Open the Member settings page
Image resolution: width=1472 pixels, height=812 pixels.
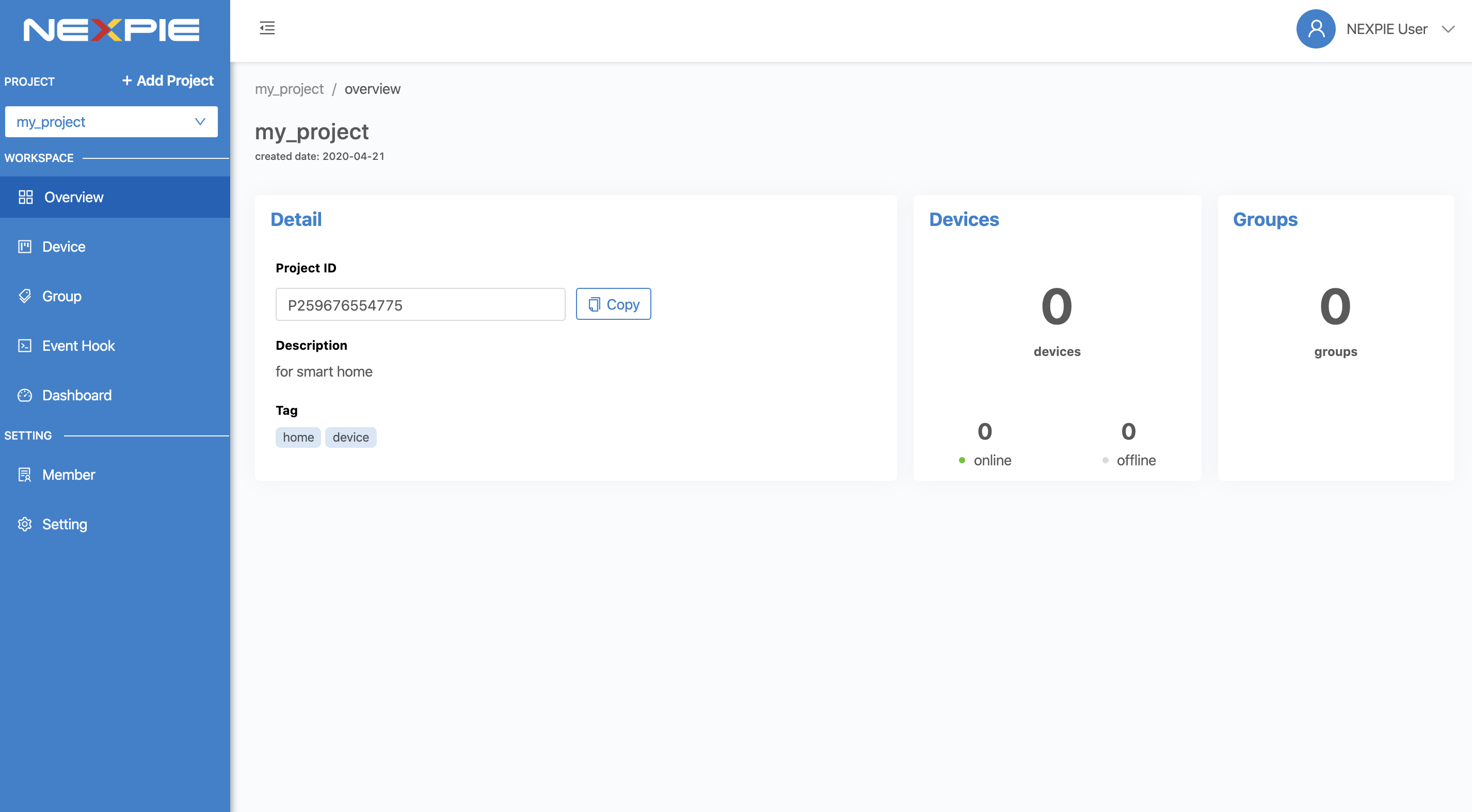click(x=115, y=475)
